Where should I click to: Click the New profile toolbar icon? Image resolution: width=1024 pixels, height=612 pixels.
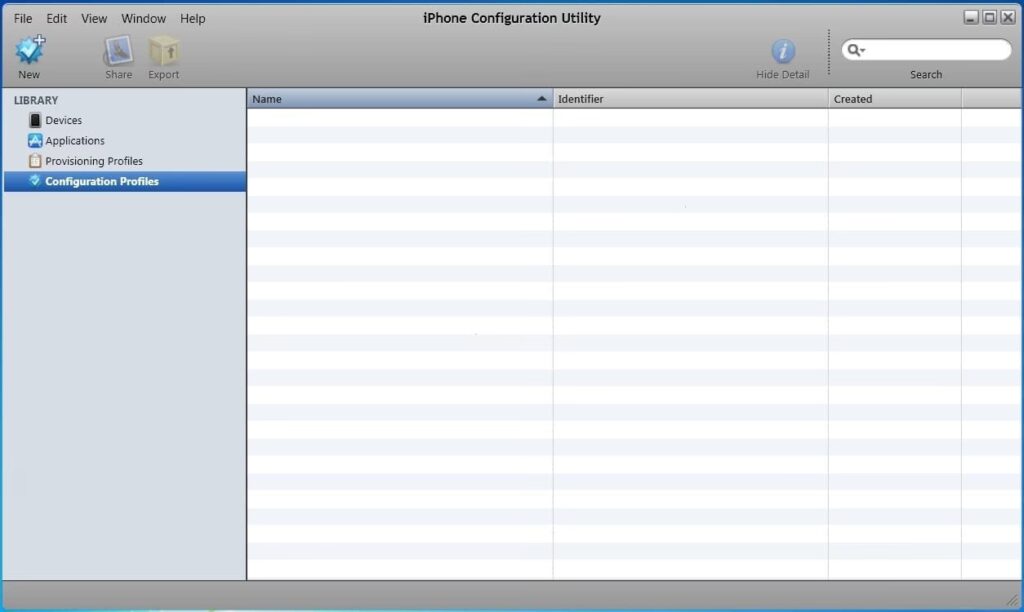pos(30,50)
